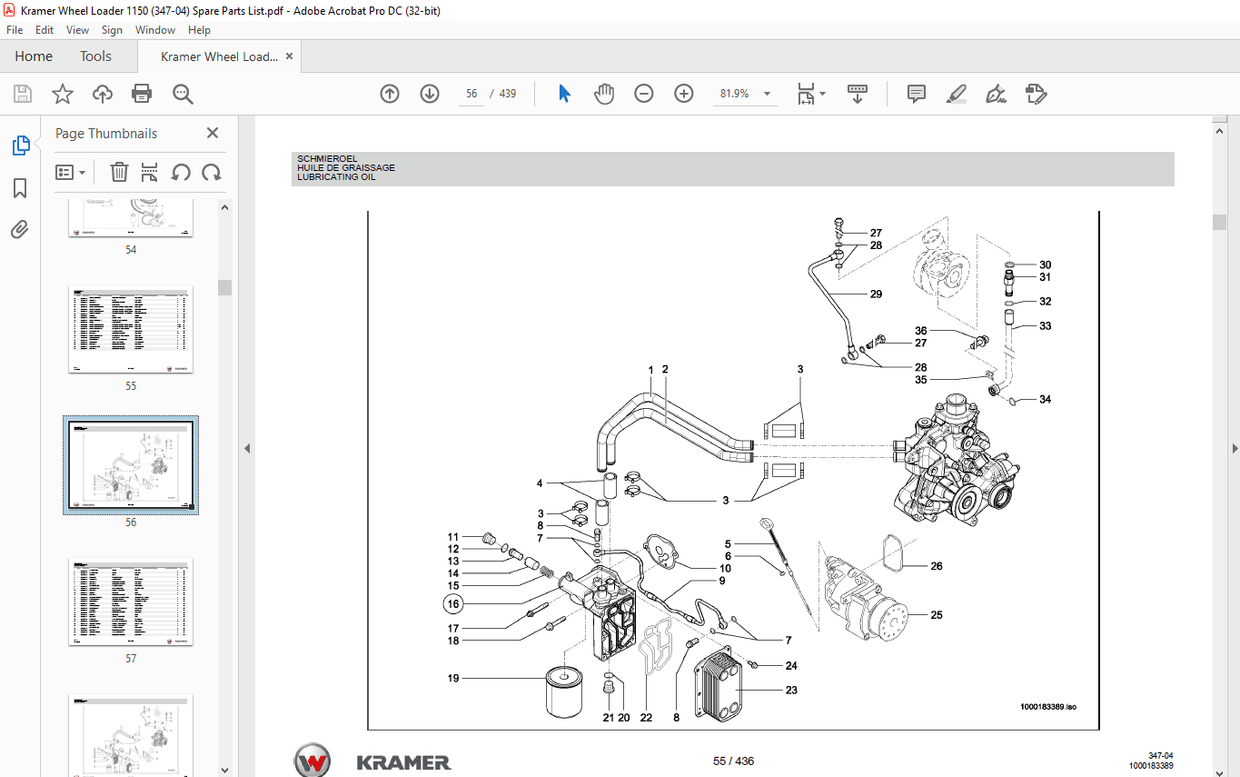Viewport: 1240px width, 777px height.
Task: Open the Comment tool
Action: [915, 93]
